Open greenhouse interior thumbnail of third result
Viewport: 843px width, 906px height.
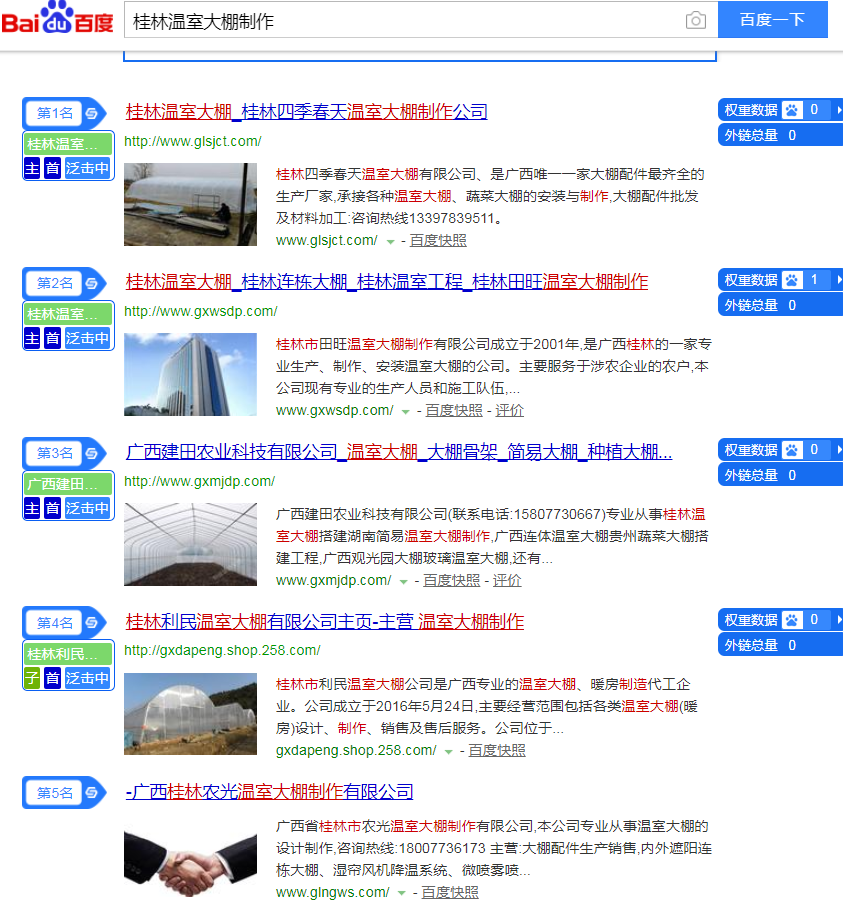click(x=190, y=544)
